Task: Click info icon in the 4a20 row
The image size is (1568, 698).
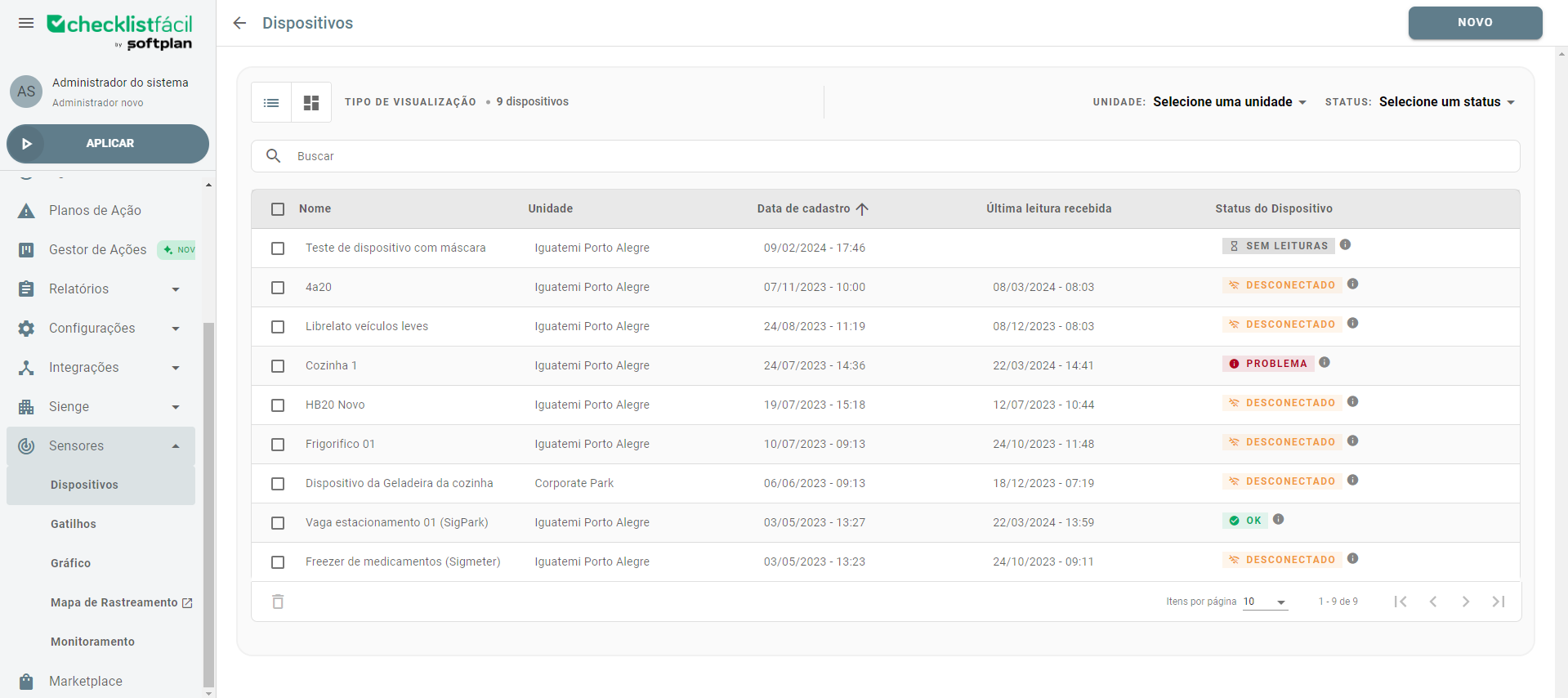Action: coord(1352,284)
